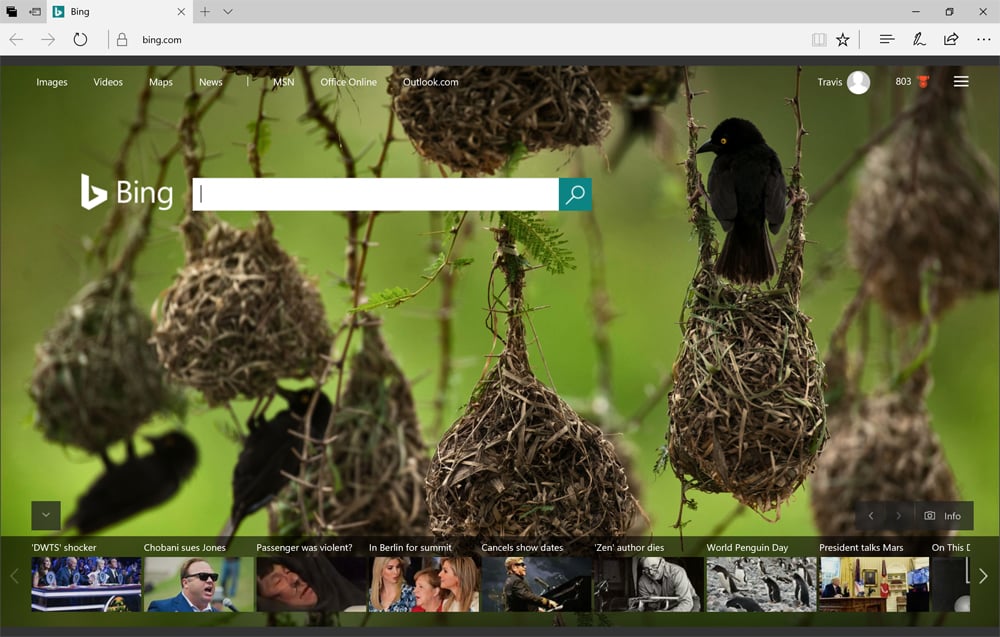This screenshot has height=637, width=1000.
Task: Open the Edge Hub icon
Action: click(x=886, y=40)
